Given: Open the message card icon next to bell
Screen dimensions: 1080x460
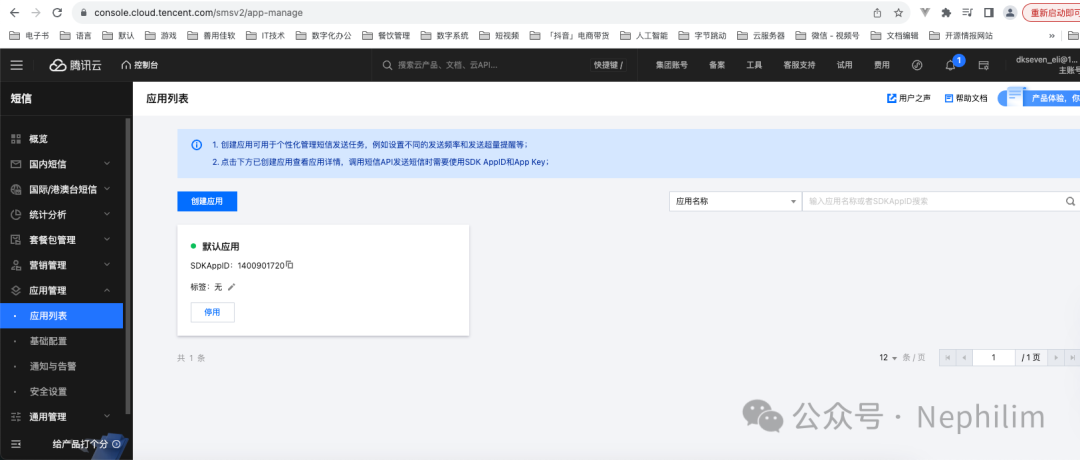Looking at the screenshot, I should tap(984, 65).
